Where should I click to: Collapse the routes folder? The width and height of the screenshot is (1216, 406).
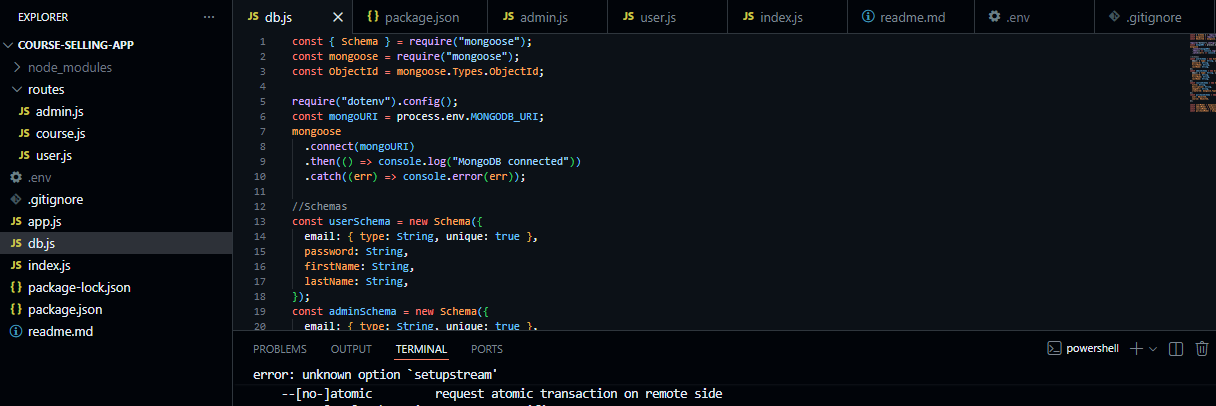coord(46,89)
